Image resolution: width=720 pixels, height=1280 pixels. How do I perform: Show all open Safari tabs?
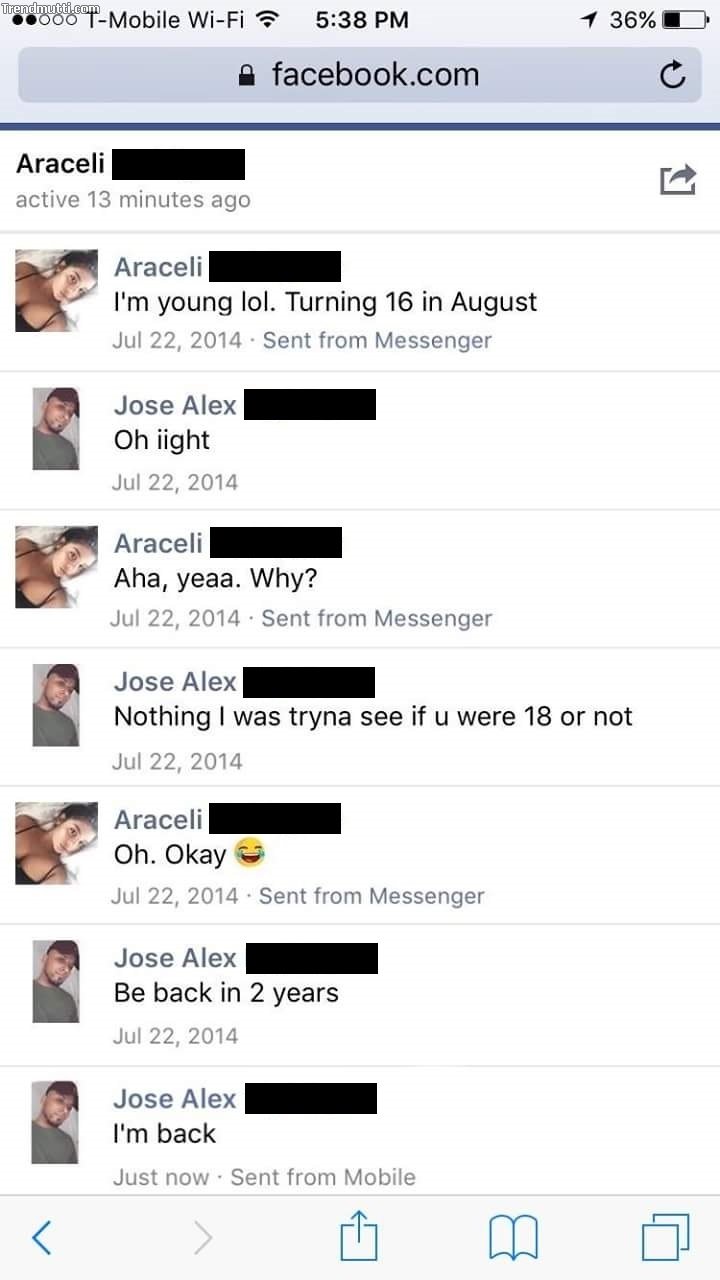pos(665,1237)
